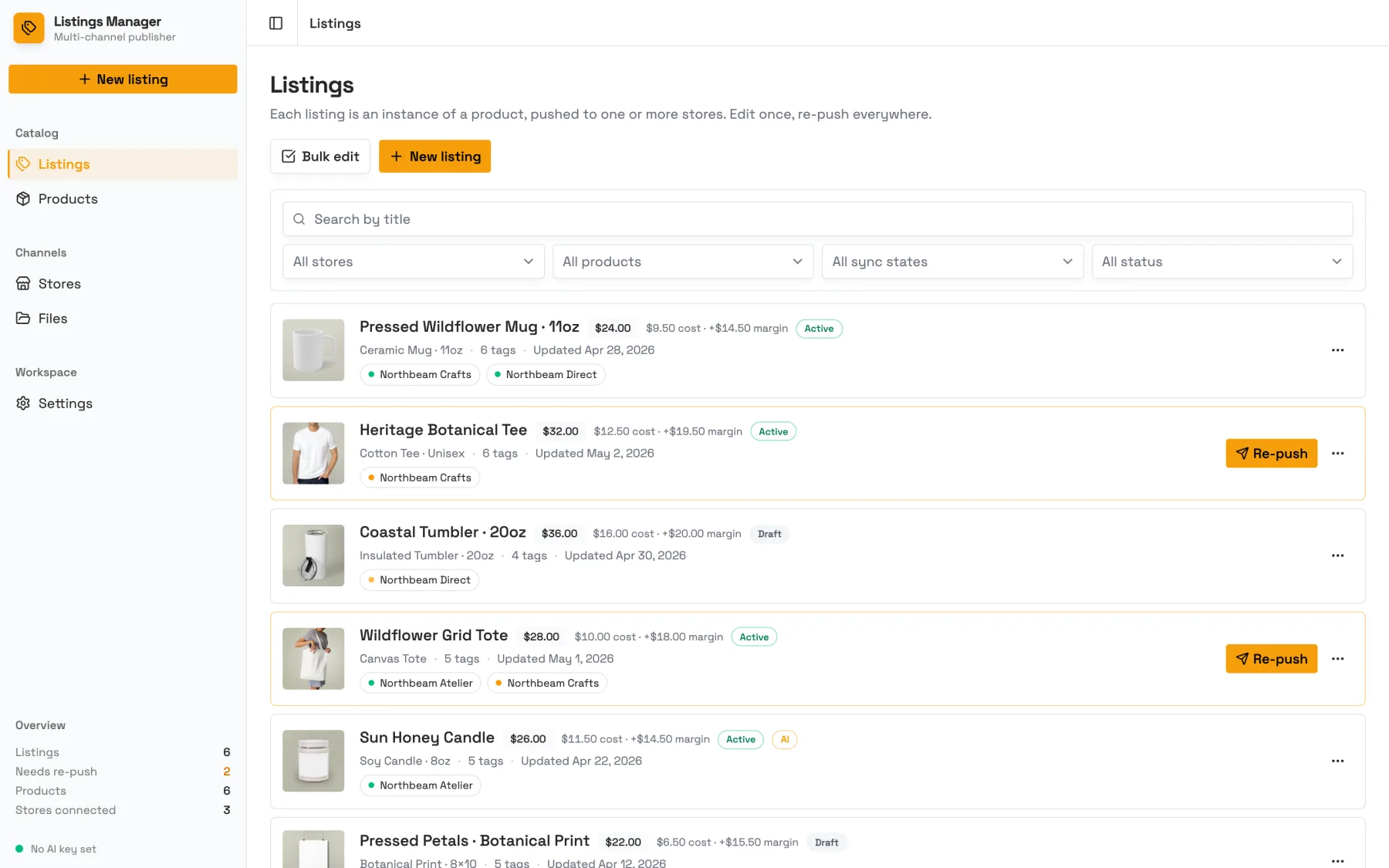Viewport: 1389px width, 868px height.
Task: Open Pressed Petals · Botanical Print title
Action: coord(475,841)
